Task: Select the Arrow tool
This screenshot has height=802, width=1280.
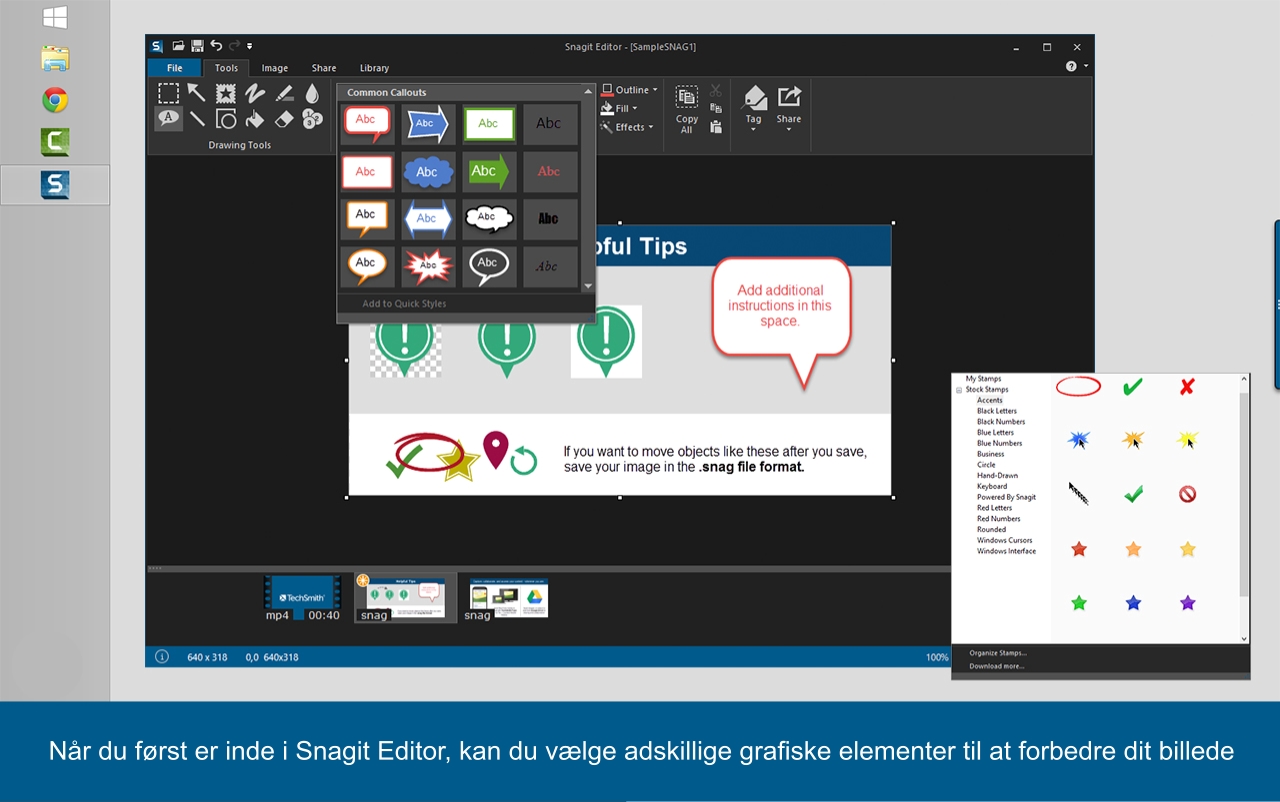Action: (x=197, y=92)
